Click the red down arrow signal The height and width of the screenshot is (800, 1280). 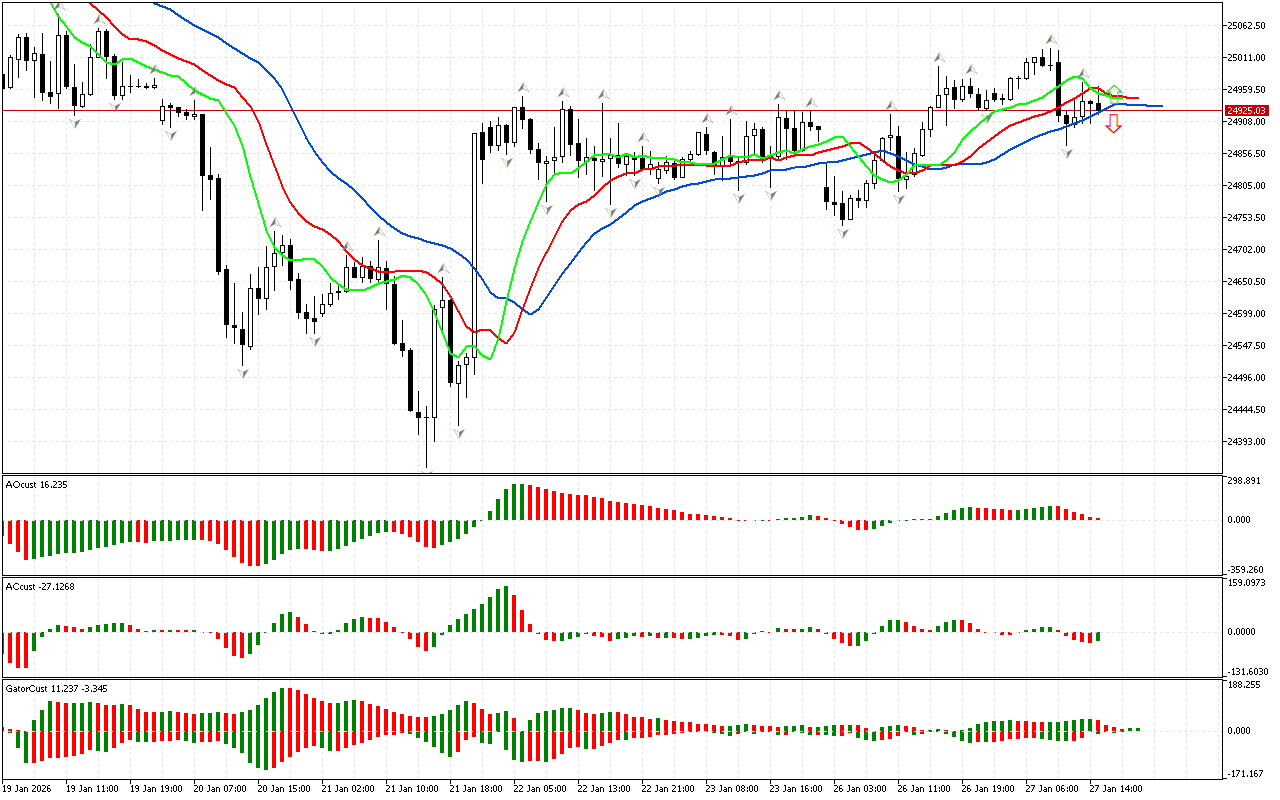[1113, 124]
